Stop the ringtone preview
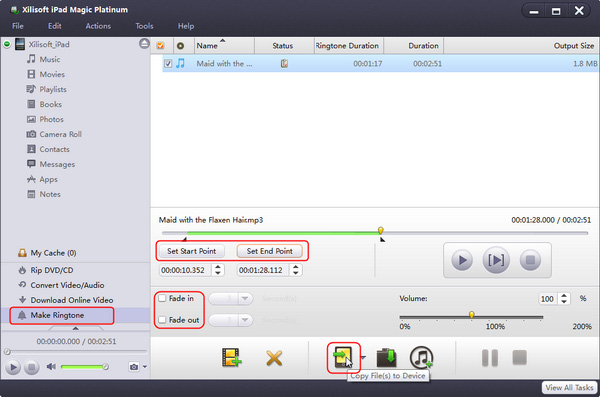The height and width of the screenshot is (397, 600). point(530,260)
